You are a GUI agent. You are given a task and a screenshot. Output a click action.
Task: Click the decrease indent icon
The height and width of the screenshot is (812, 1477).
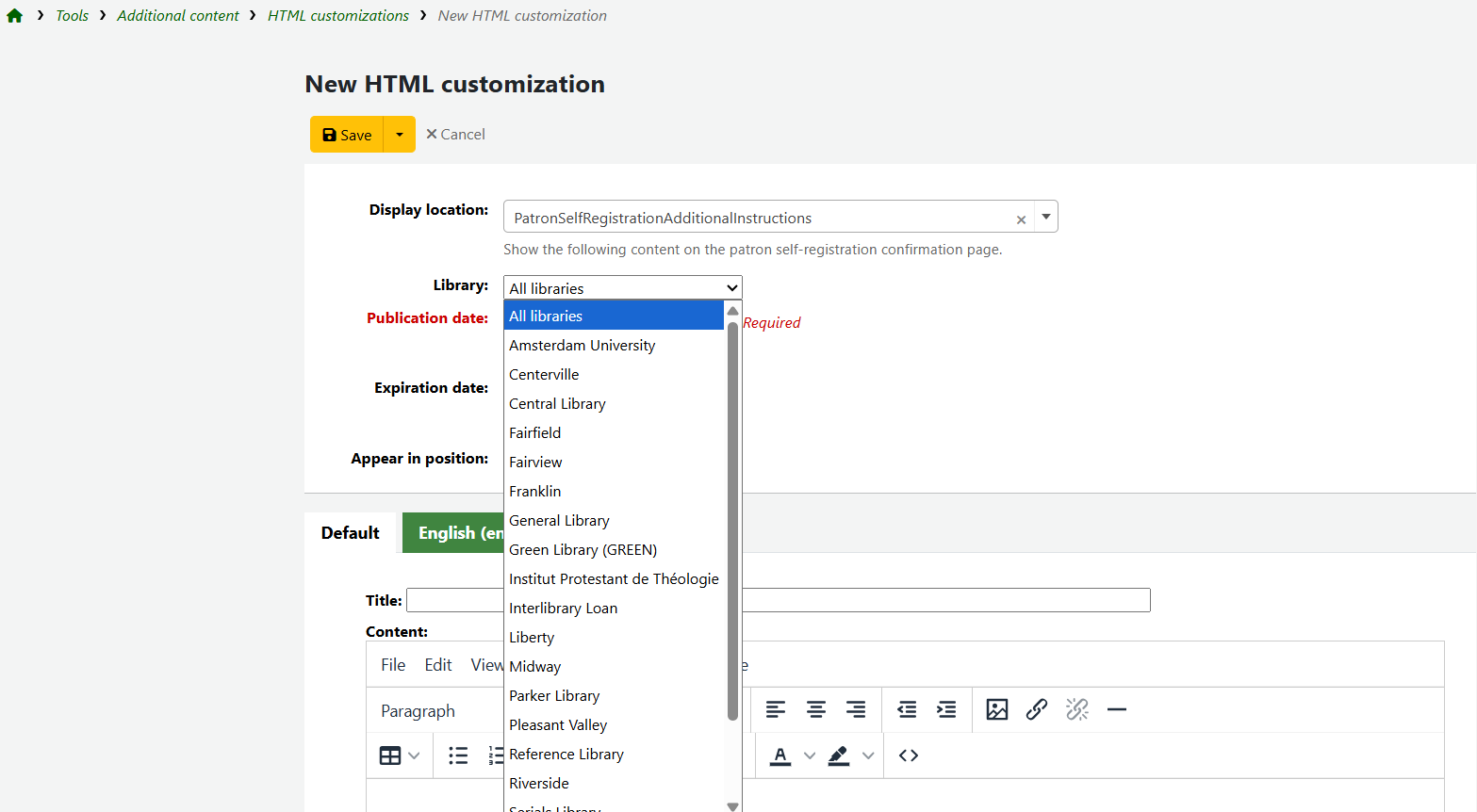click(x=907, y=709)
